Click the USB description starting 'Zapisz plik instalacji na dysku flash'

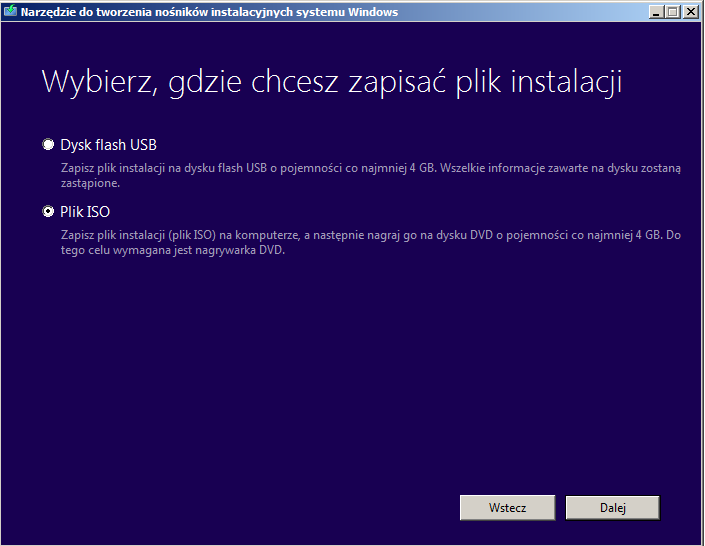(x=370, y=175)
